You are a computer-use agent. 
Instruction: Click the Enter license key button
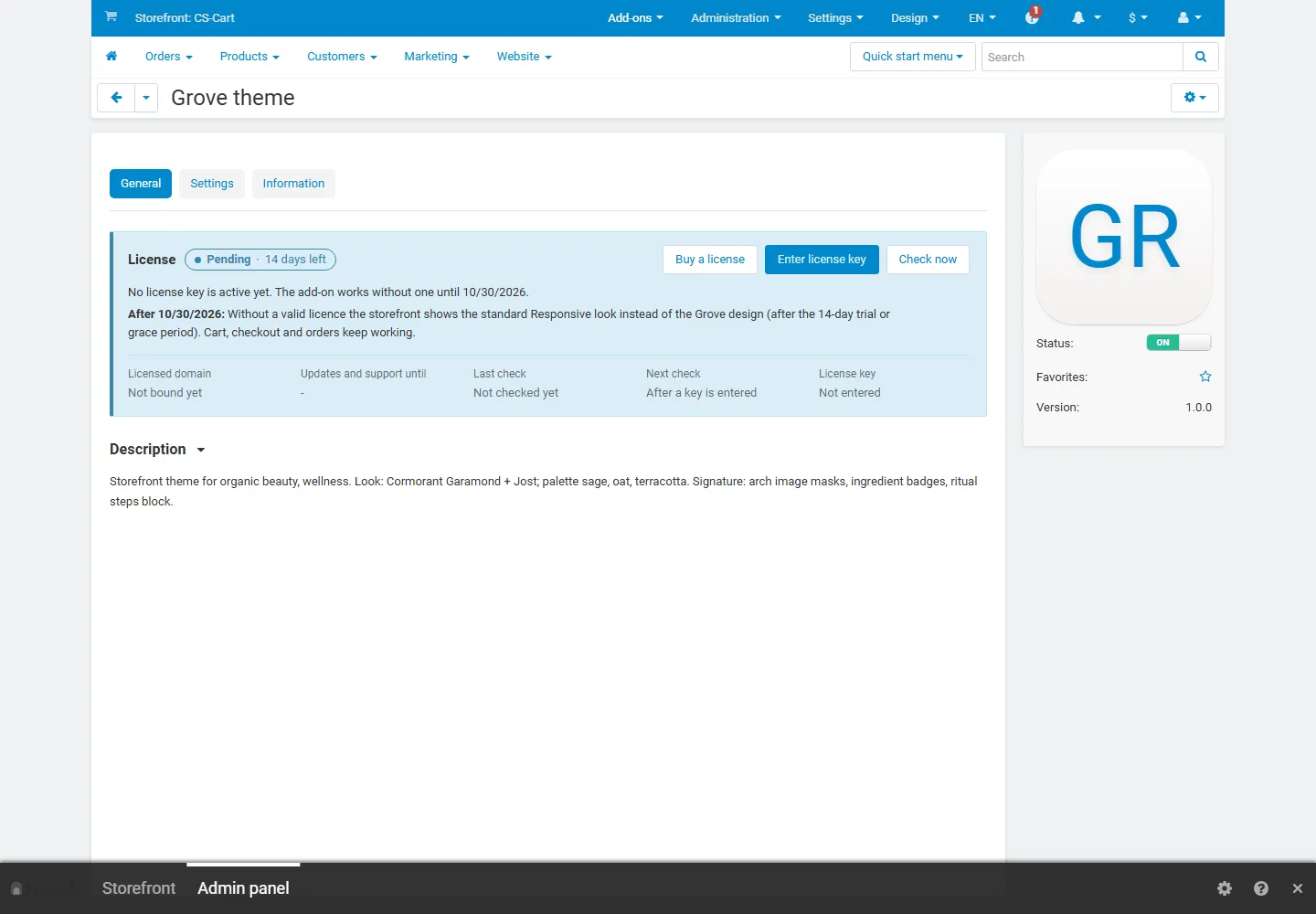[x=822, y=260]
